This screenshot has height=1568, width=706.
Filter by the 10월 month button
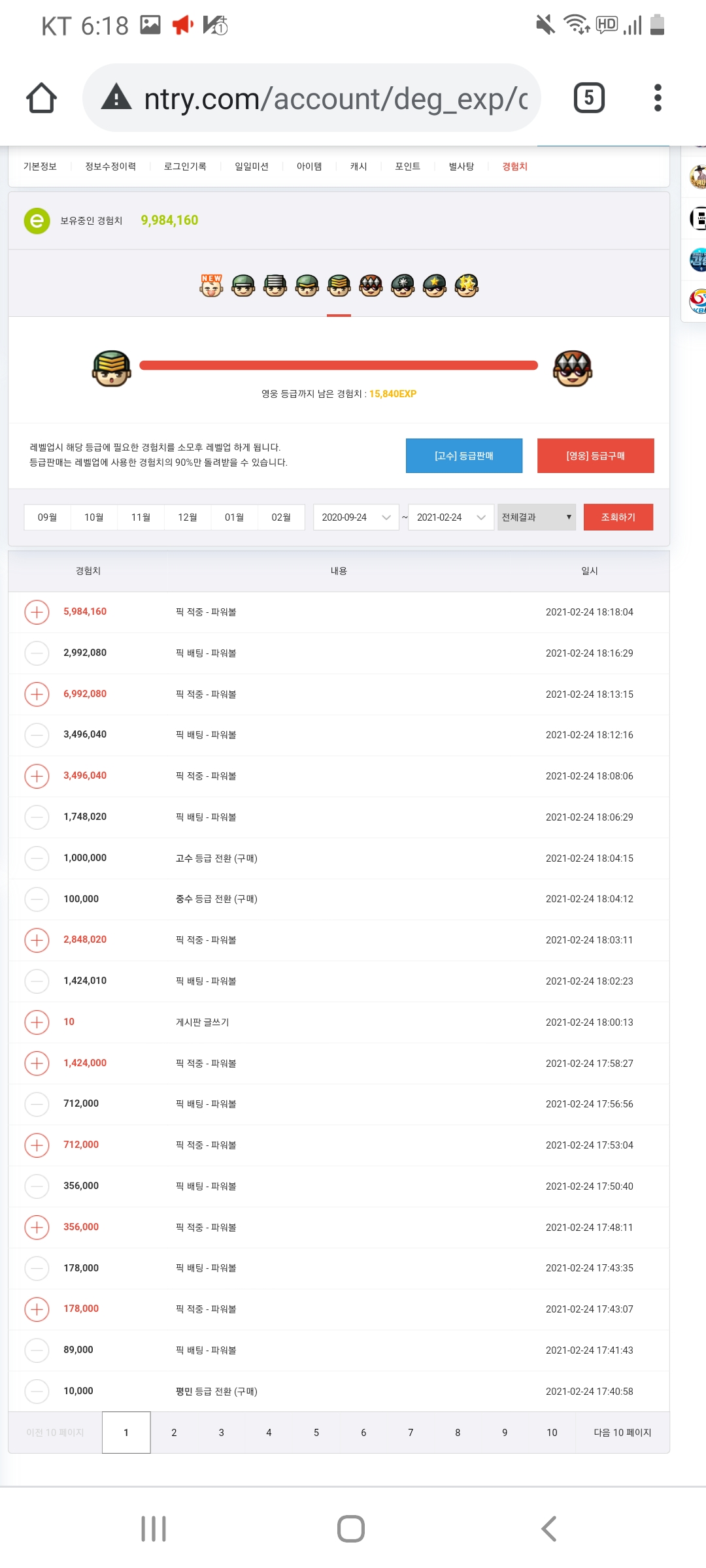point(94,517)
